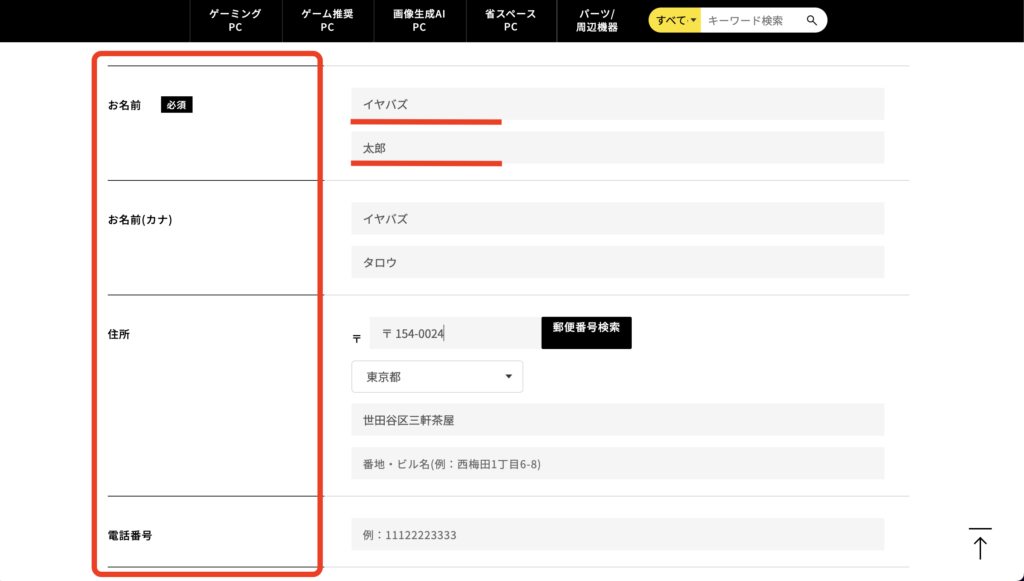Click the family name field containing イヤバズ
The image size is (1024, 581).
tap(618, 104)
